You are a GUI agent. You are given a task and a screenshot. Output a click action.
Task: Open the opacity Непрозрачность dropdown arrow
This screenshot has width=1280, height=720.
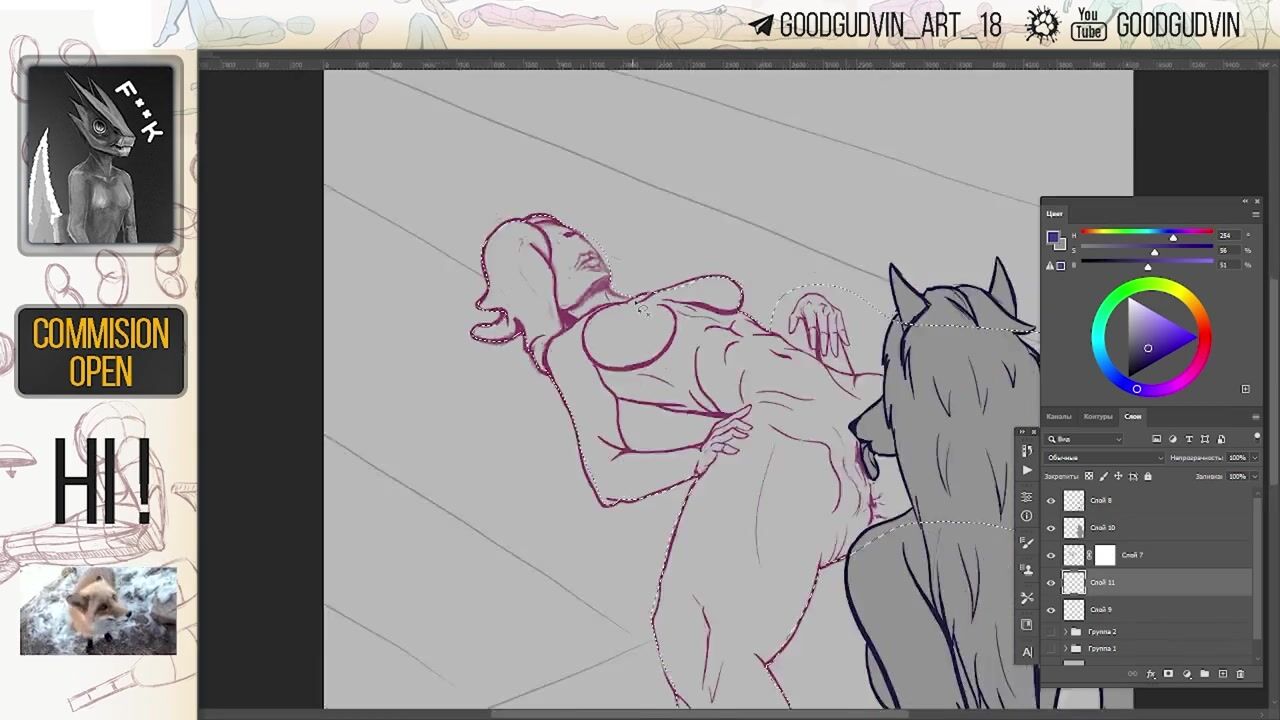1254,458
